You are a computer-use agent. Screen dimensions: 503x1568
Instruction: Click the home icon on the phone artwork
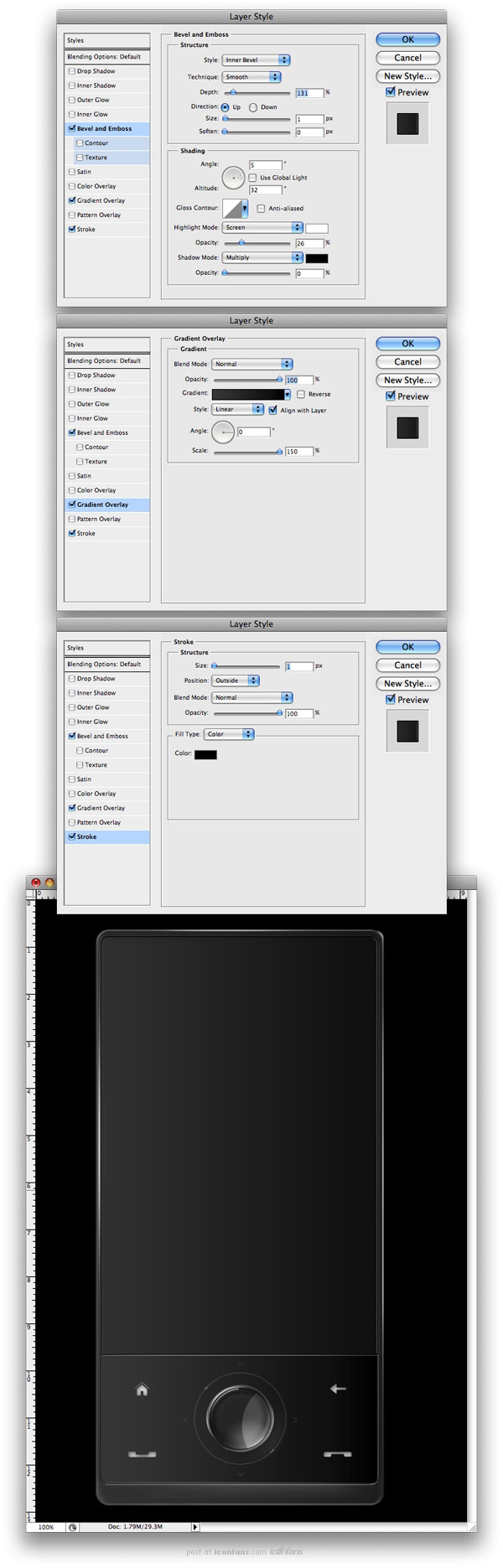pos(142,1389)
